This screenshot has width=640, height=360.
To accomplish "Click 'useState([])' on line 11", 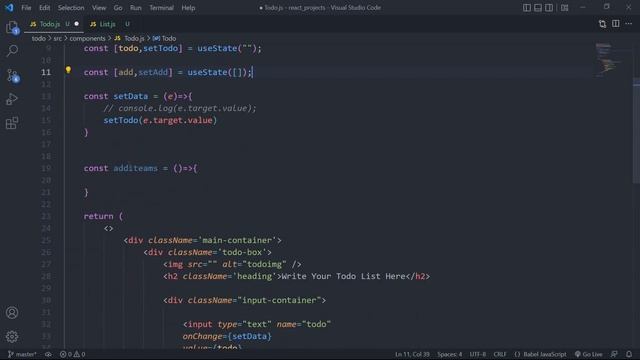I will [217, 72].
